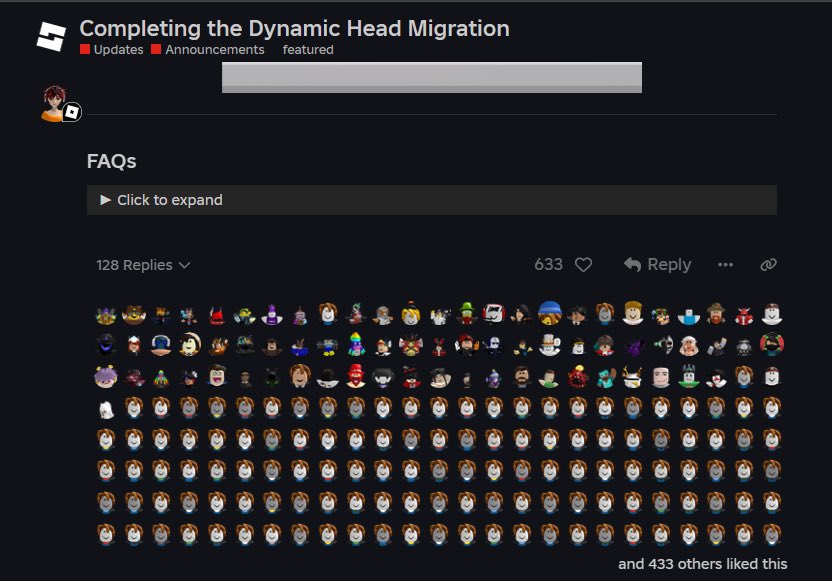Open the white-hooded bearded liker avatar
Image resolution: width=832 pixels, height=581 pixels.
click(x=688, y=346)
